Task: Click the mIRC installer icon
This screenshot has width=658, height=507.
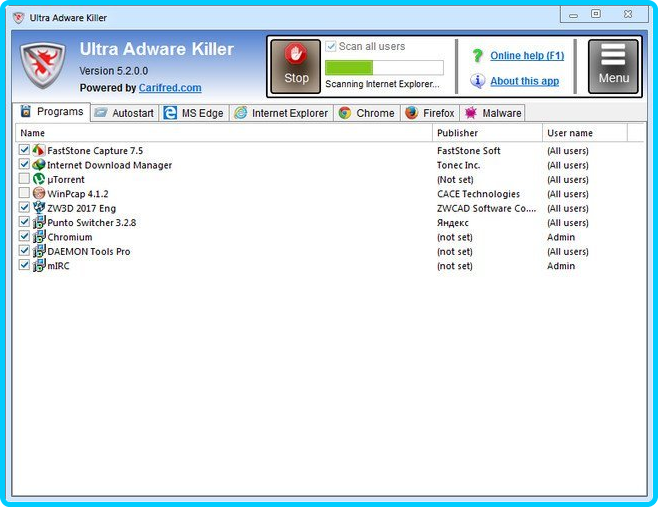Action: point(39,265)
